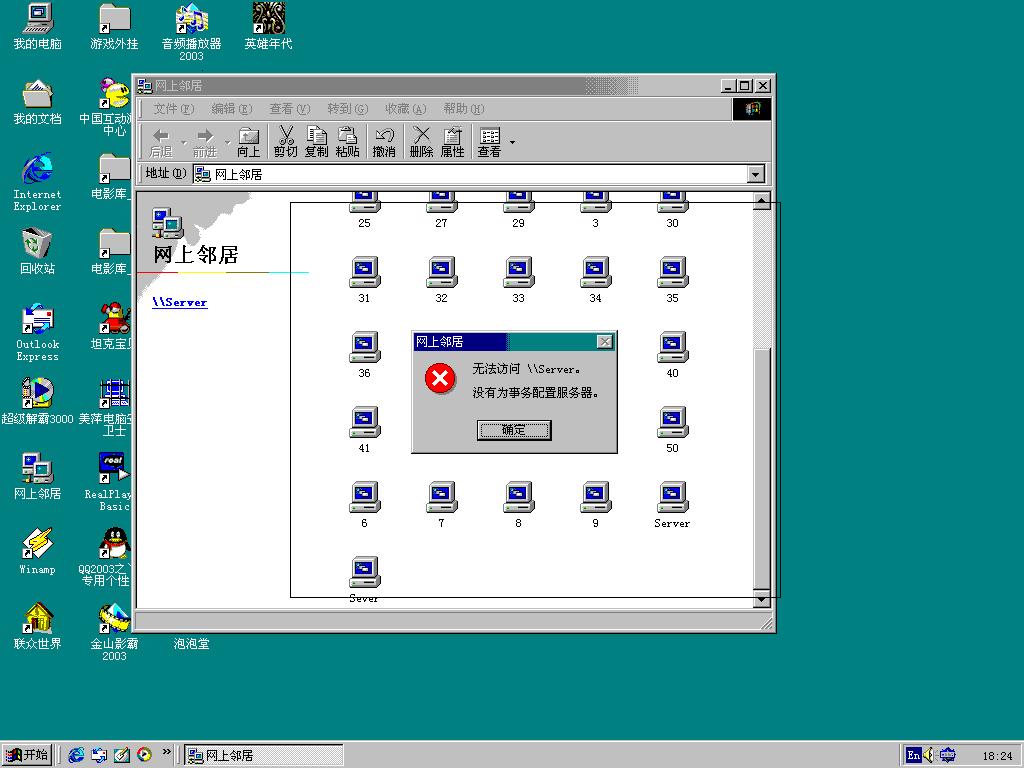1024x768 pixels.
Task: Select the computer named 33
Action: (x=519, y=280)
